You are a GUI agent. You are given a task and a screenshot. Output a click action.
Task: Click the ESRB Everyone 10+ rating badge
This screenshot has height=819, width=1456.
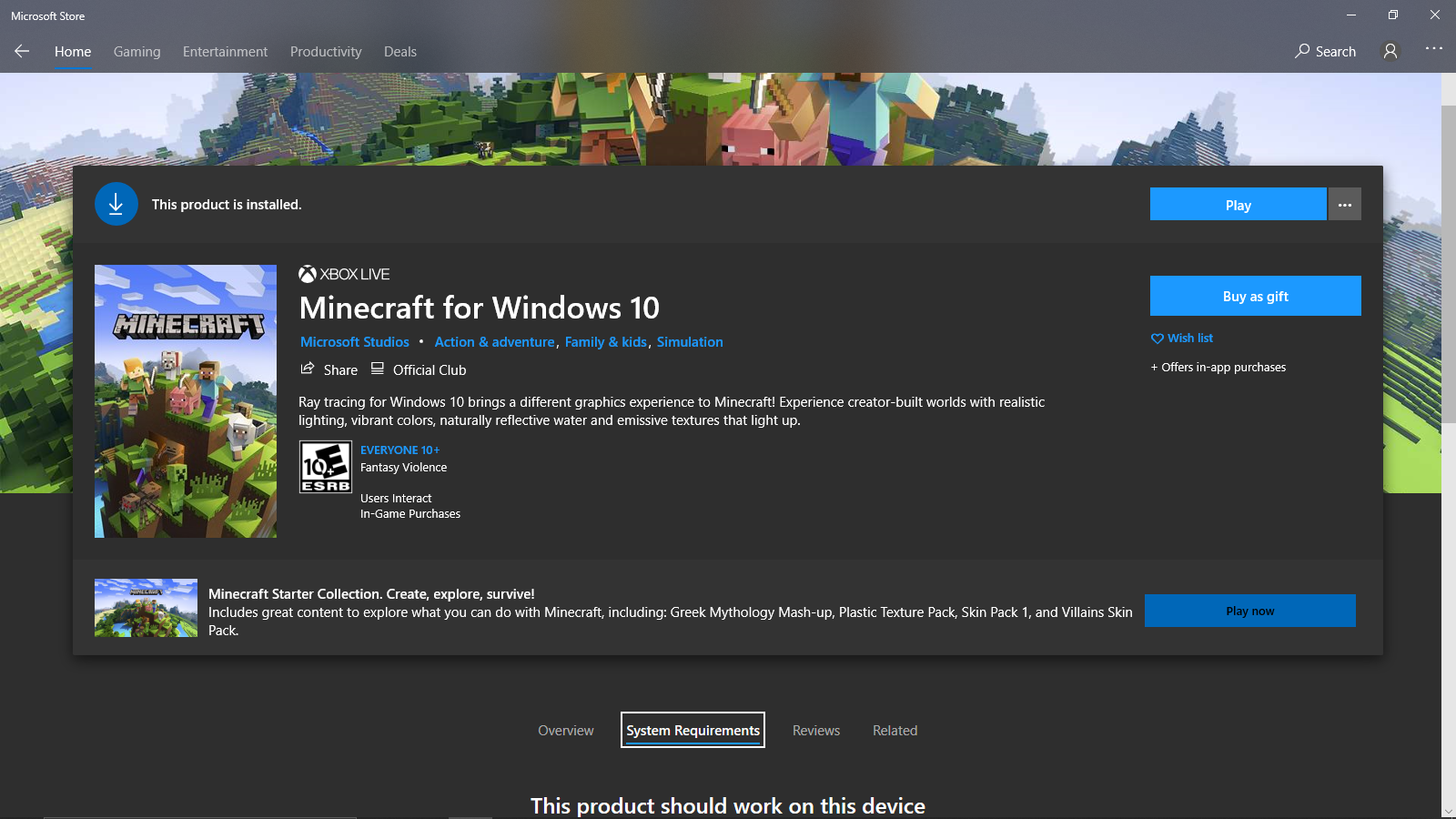pyautogui.click(x=326, y=467)
